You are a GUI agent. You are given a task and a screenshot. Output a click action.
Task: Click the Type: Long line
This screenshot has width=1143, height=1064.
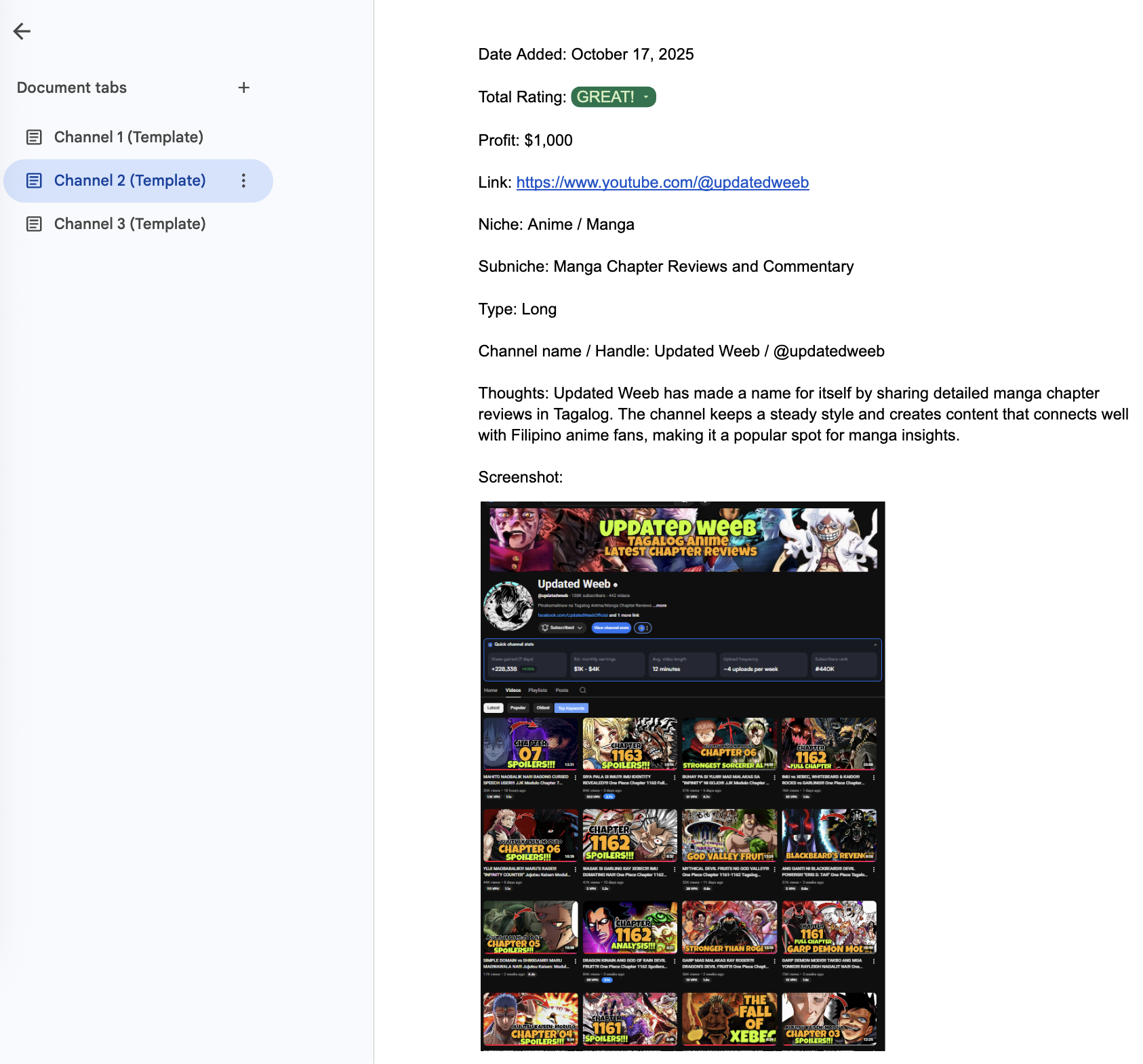517,309
